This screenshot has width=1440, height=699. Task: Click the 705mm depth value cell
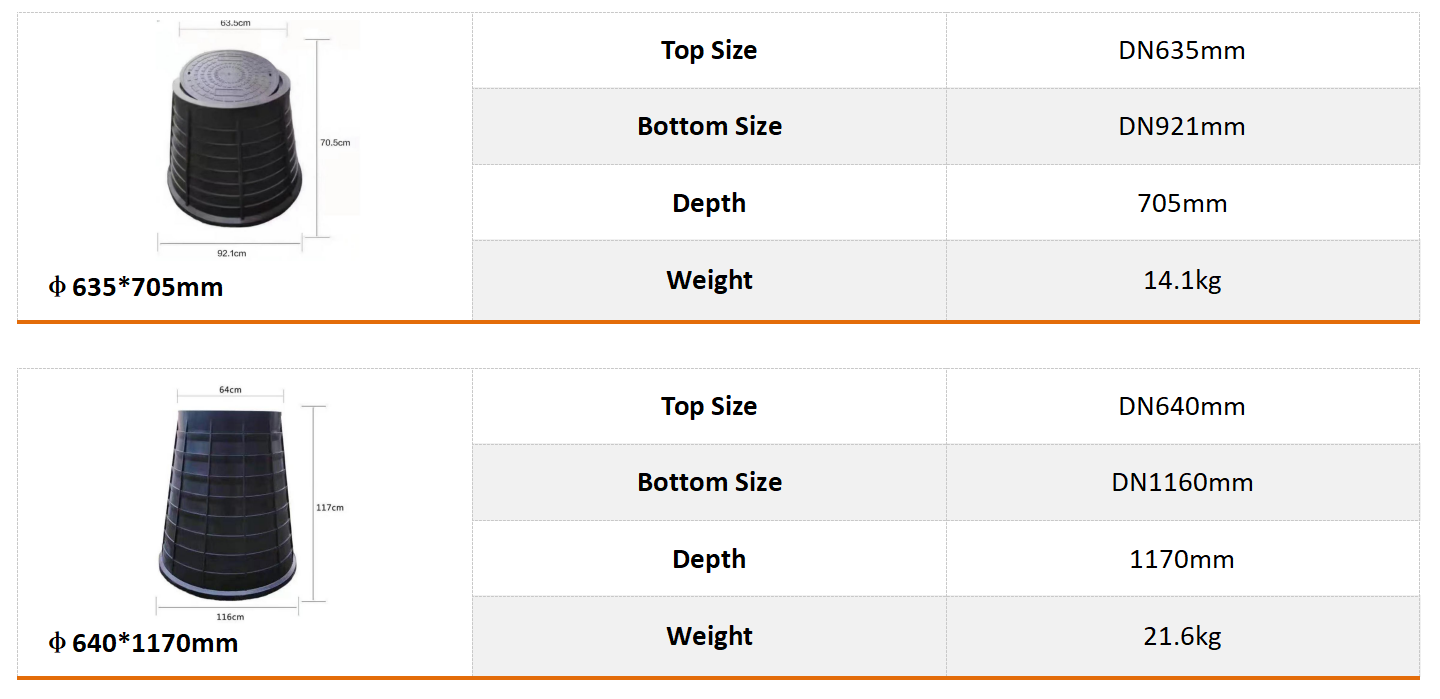1182,204
